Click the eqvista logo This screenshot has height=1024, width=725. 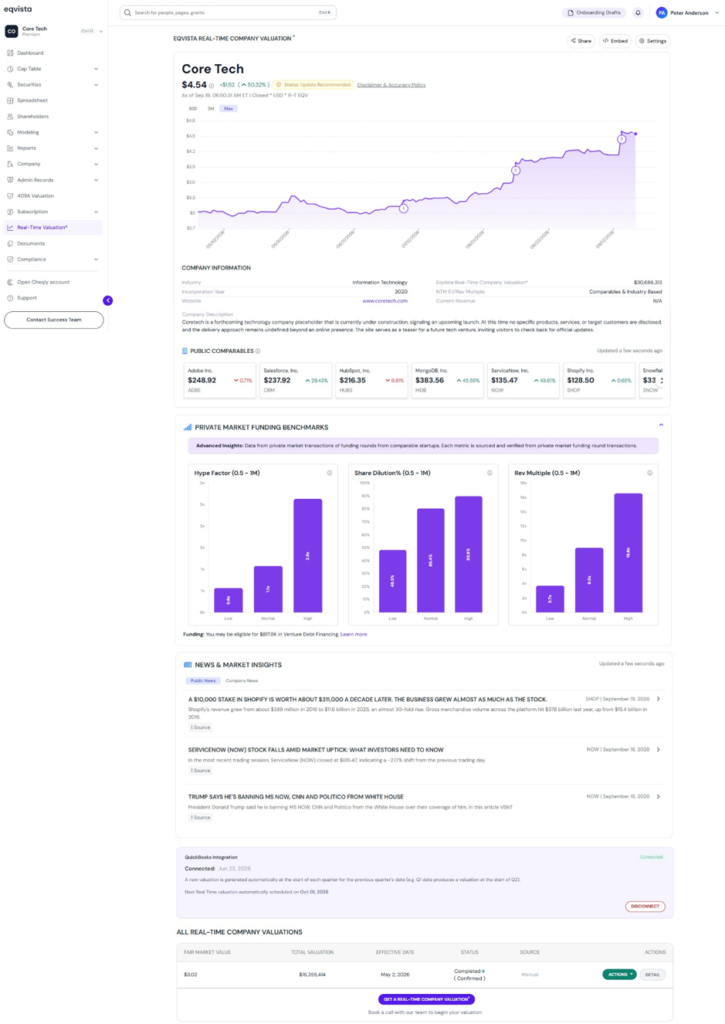(x=18, y=9)
